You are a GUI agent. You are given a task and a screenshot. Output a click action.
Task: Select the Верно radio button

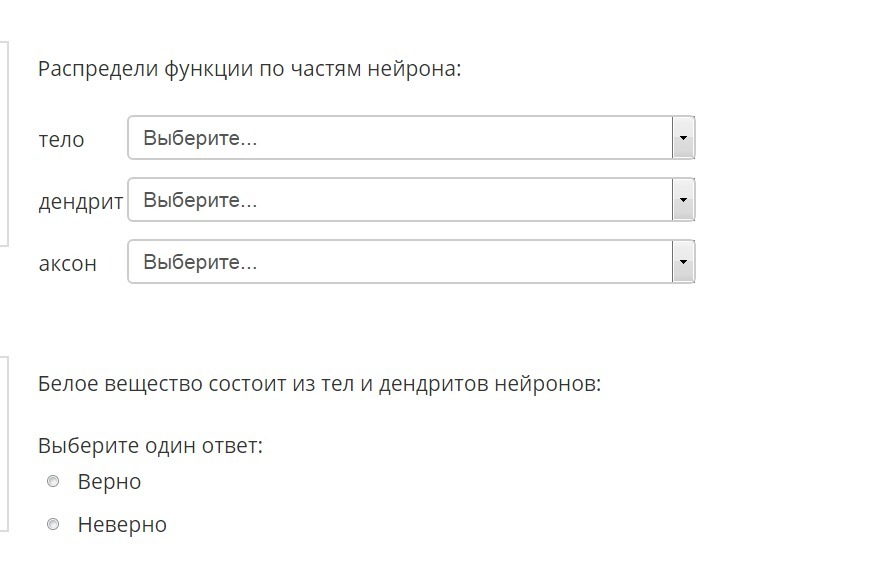[x=53, y=481]
